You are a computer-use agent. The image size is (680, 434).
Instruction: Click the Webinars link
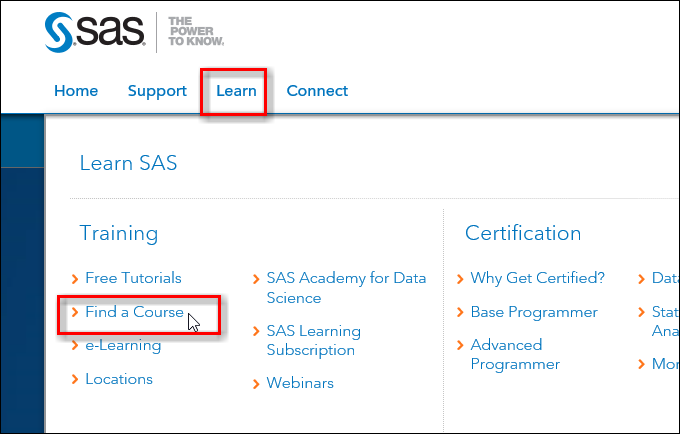tap(300, 383)
